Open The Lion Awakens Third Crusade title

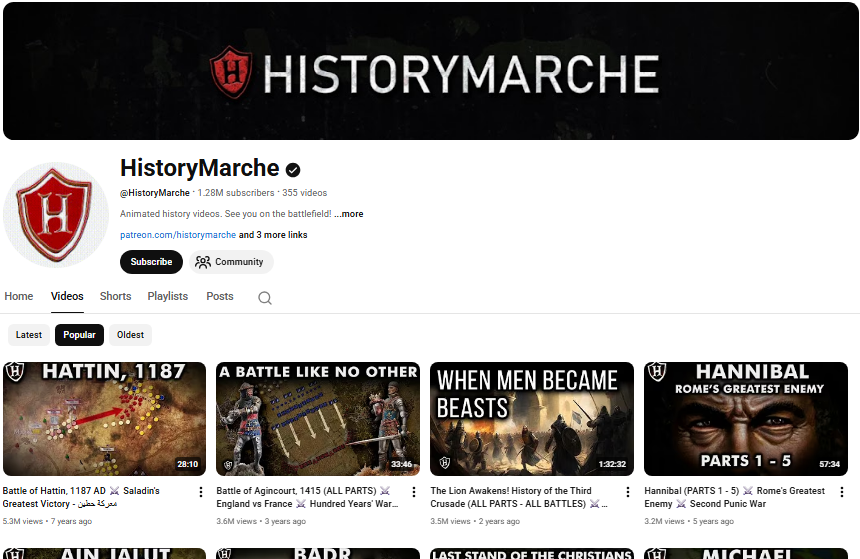(519, 497)
